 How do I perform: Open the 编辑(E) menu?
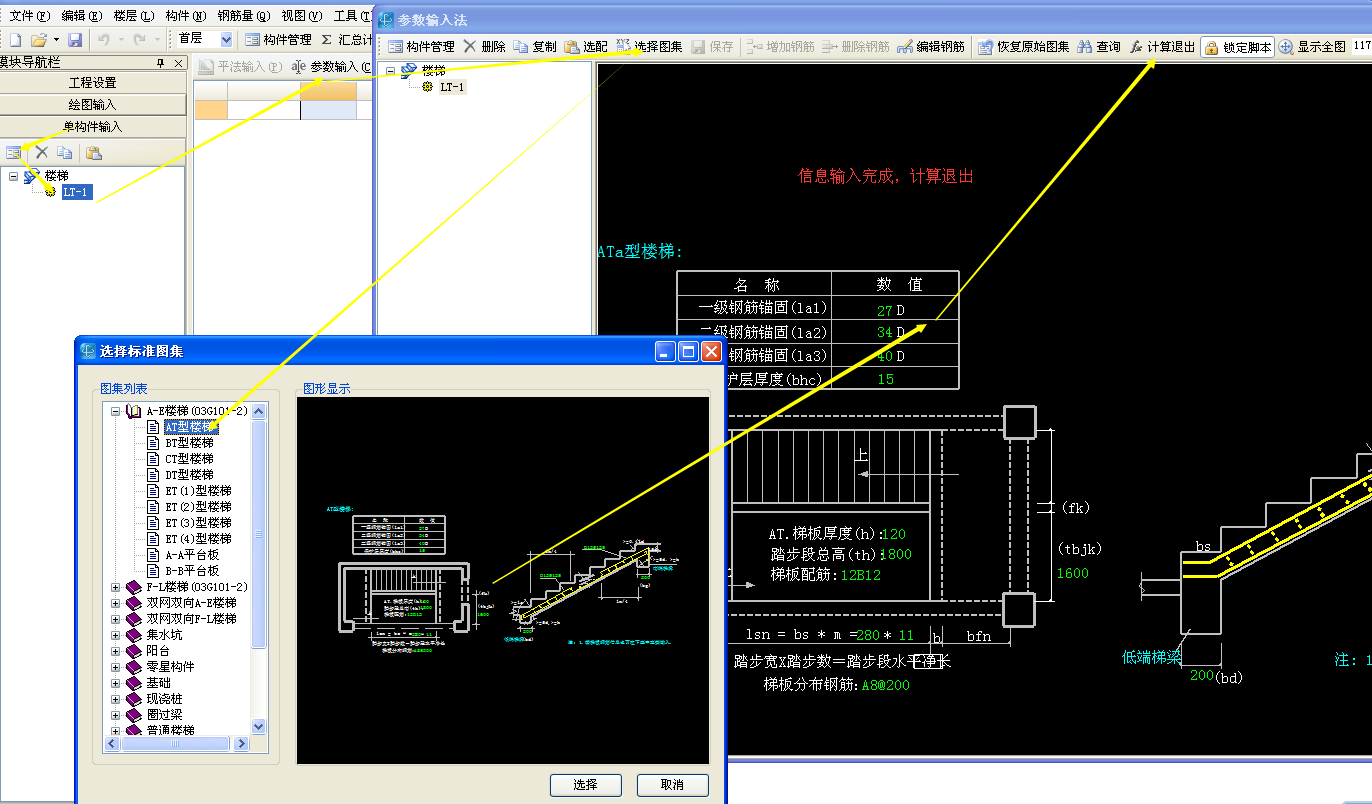tap(81, 16)
